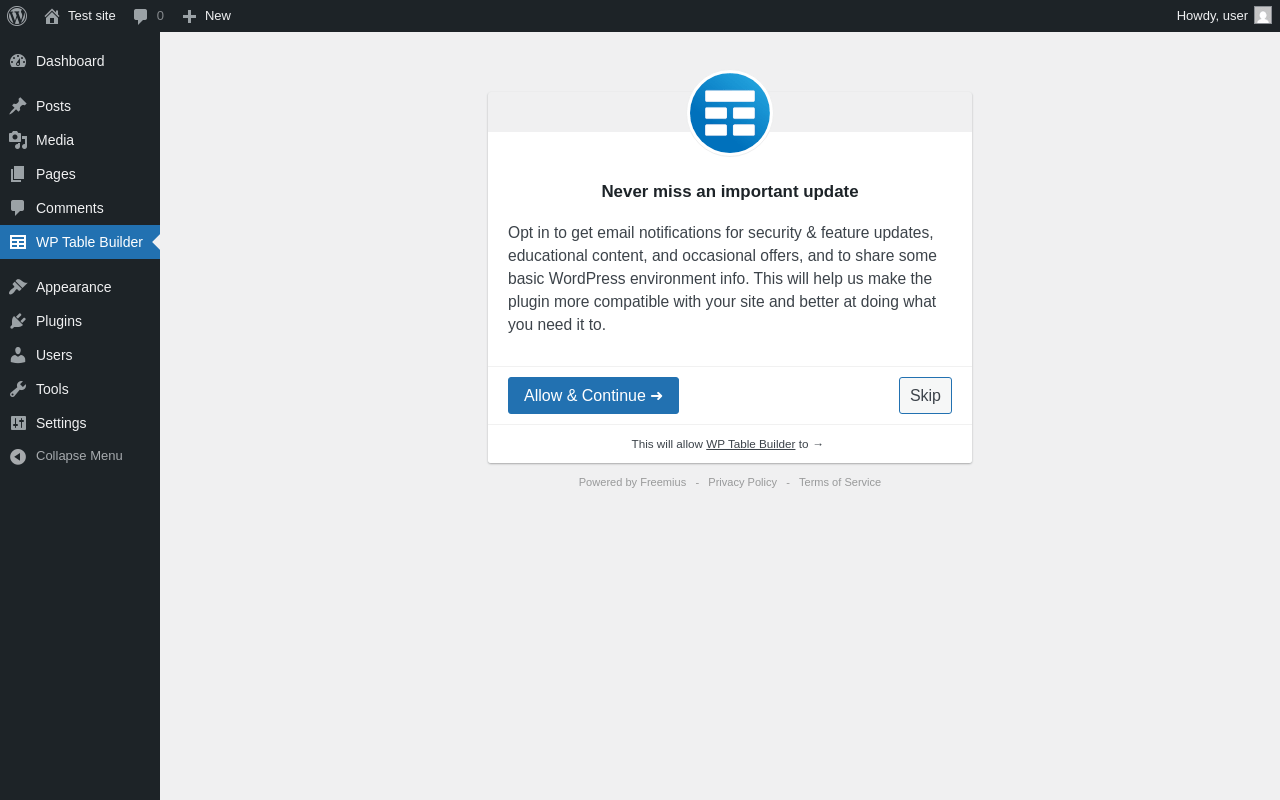Click the plus New icon in admin bar
Image resolution: width=1280 pixels, height=800 pixels.
point(189,16)
